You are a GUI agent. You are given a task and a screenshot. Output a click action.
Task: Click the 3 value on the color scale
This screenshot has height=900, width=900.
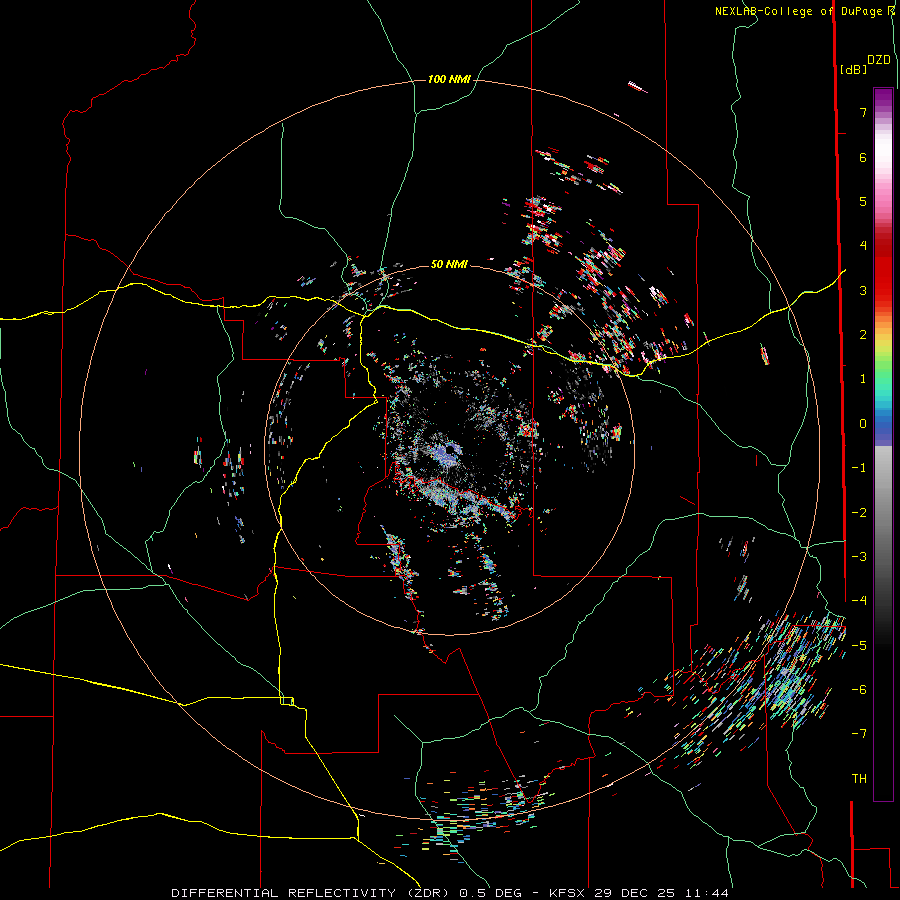pyautogui.click(x=863, y=290)
